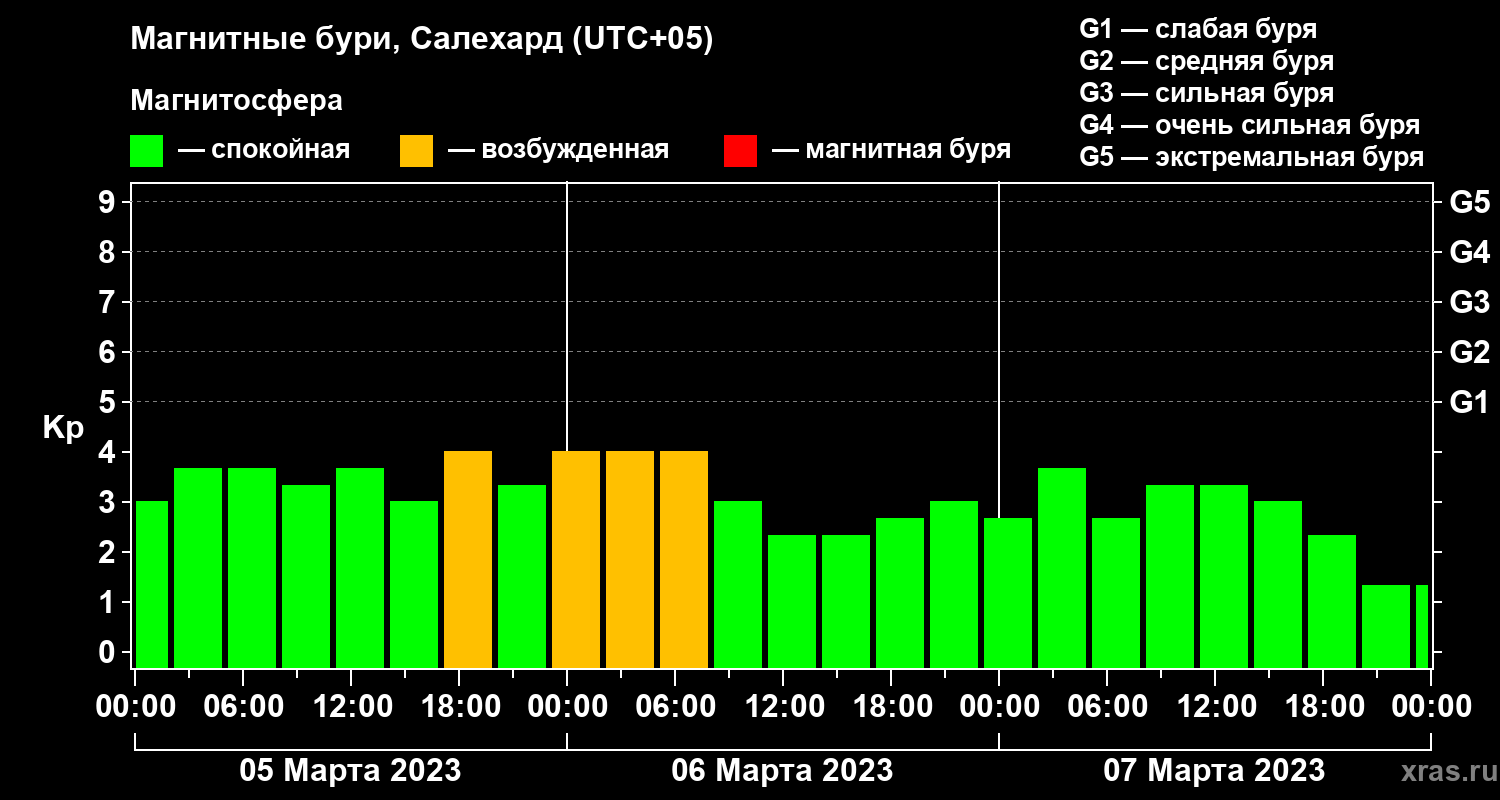
Task: Click the green bar at 18:00 on 07 Марта
Action: pyautogui.click(x=1332, y=601)
